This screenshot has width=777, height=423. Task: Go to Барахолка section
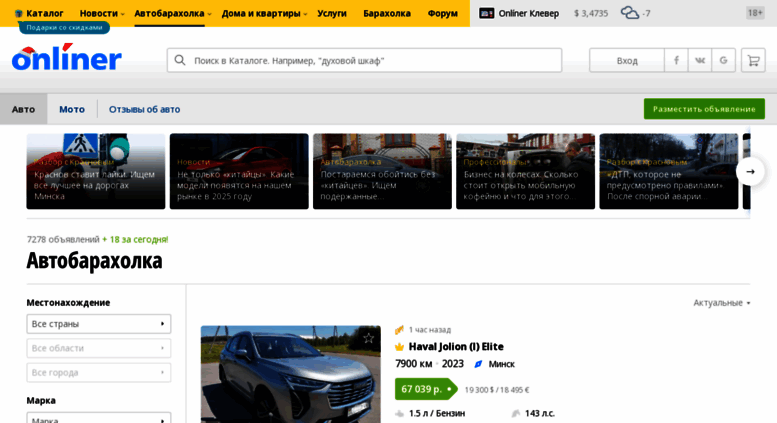click(387, 13)
